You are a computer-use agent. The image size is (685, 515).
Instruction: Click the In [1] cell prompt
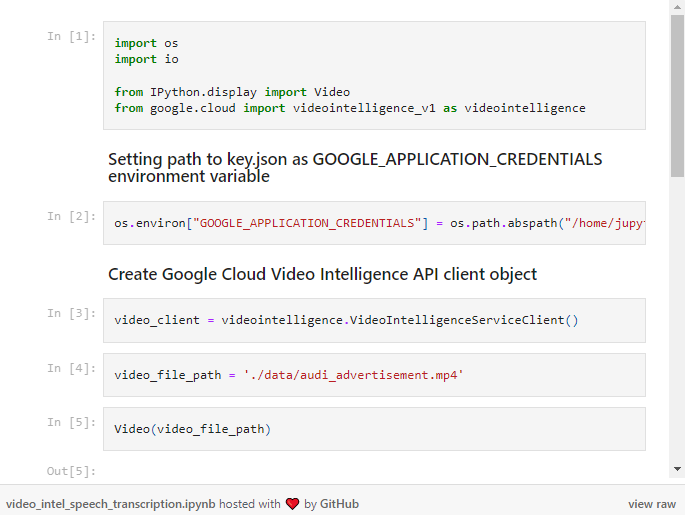point(71,36)
